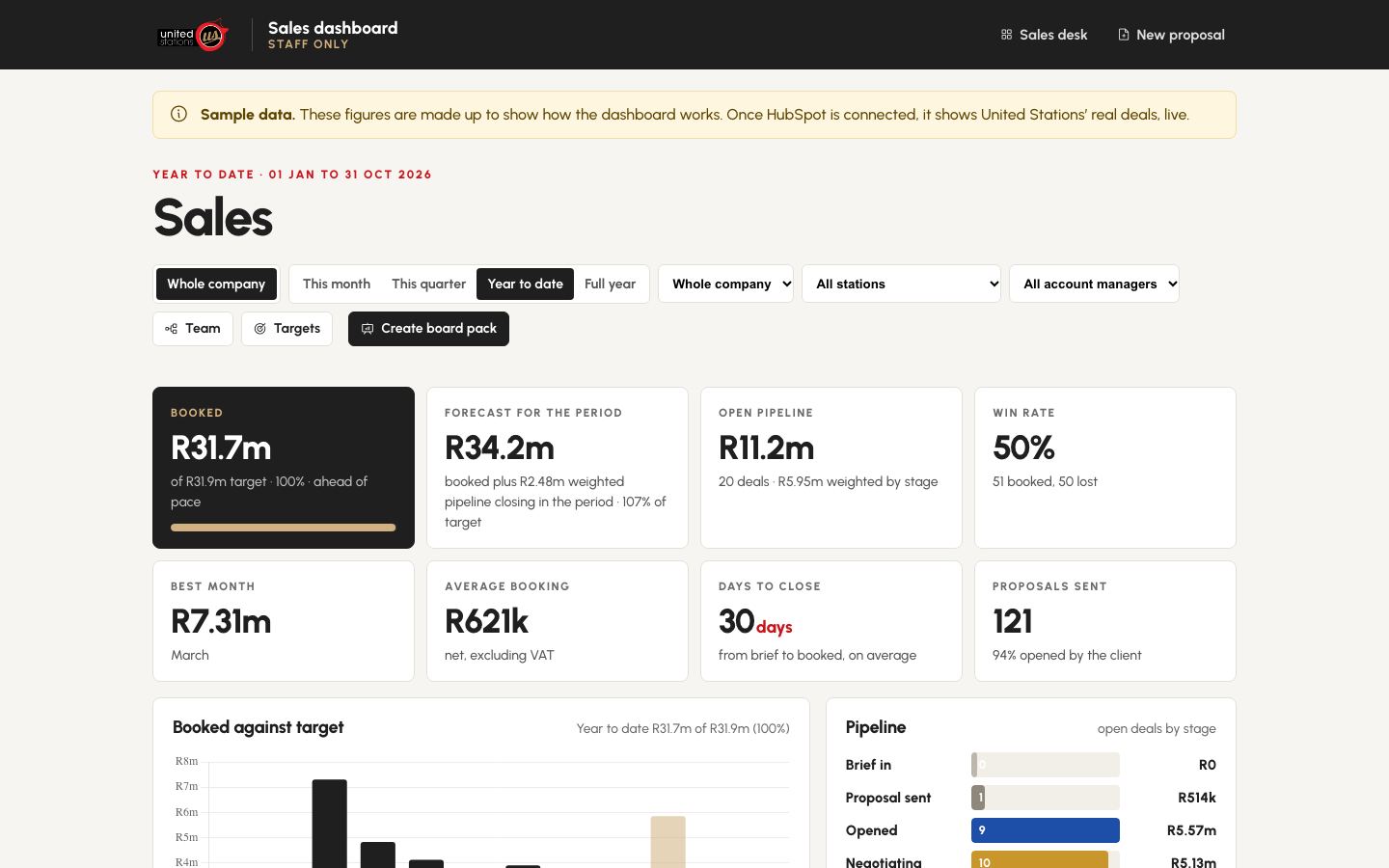
Task: Click the tallest black bar in Booked chart
Action: point(330,824)
